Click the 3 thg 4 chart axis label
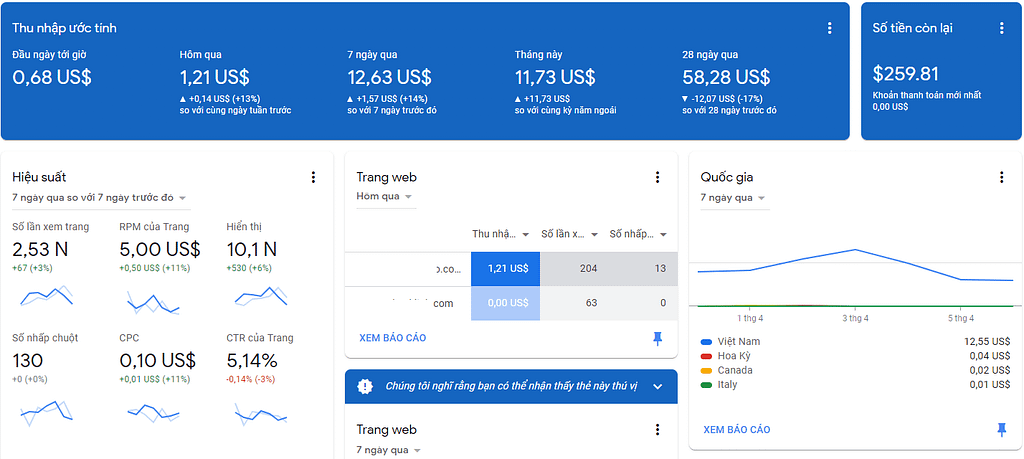Viewport: 1024px width, 459px height. [x=855, y=319]
